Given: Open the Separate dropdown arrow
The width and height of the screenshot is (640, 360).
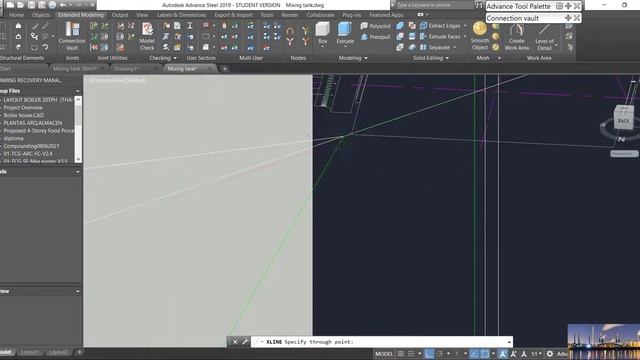Looking at the screenshot, I should 455,47.
